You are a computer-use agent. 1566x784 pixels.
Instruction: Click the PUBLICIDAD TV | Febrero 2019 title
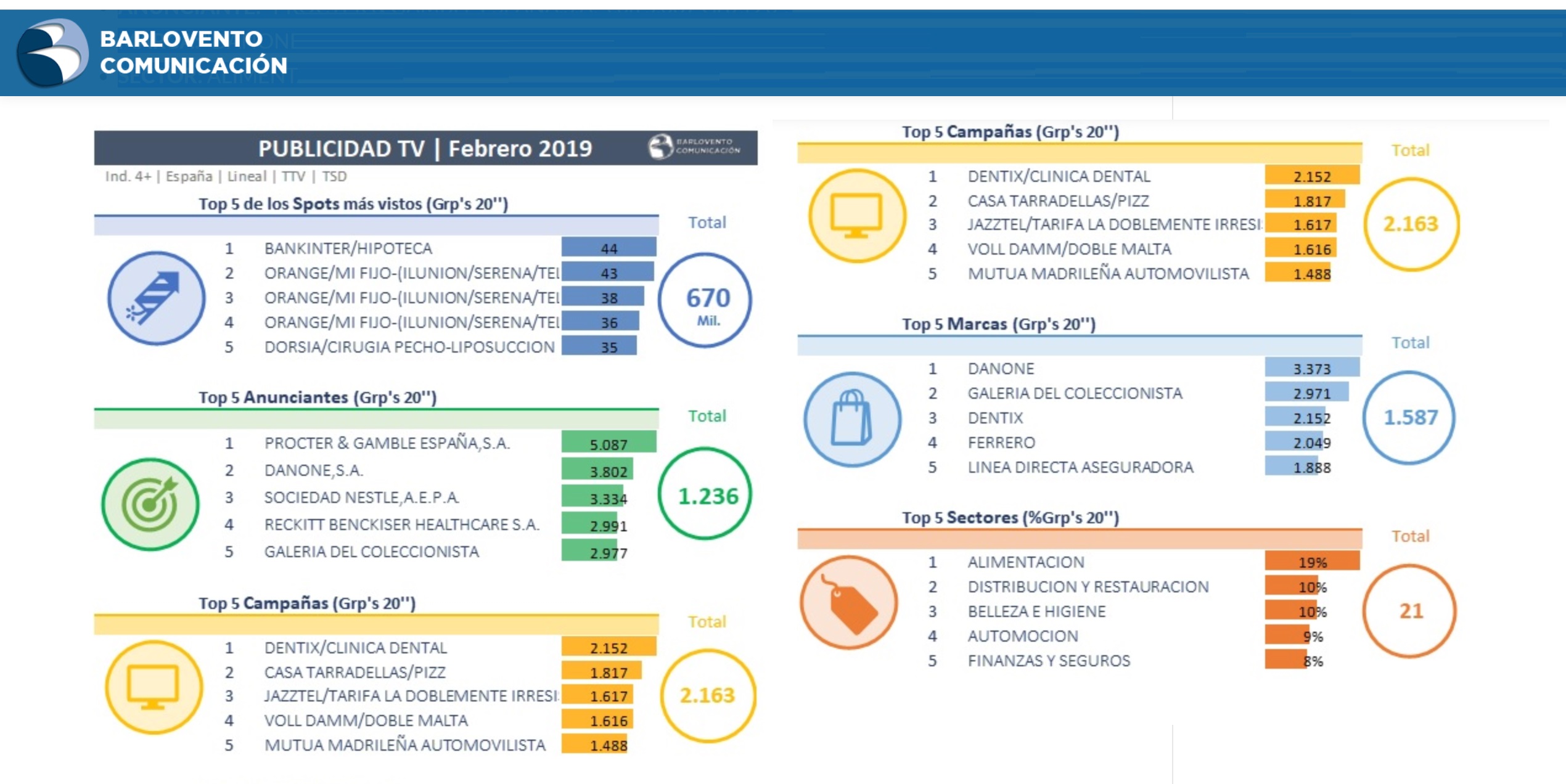click(x=425, y=149)
